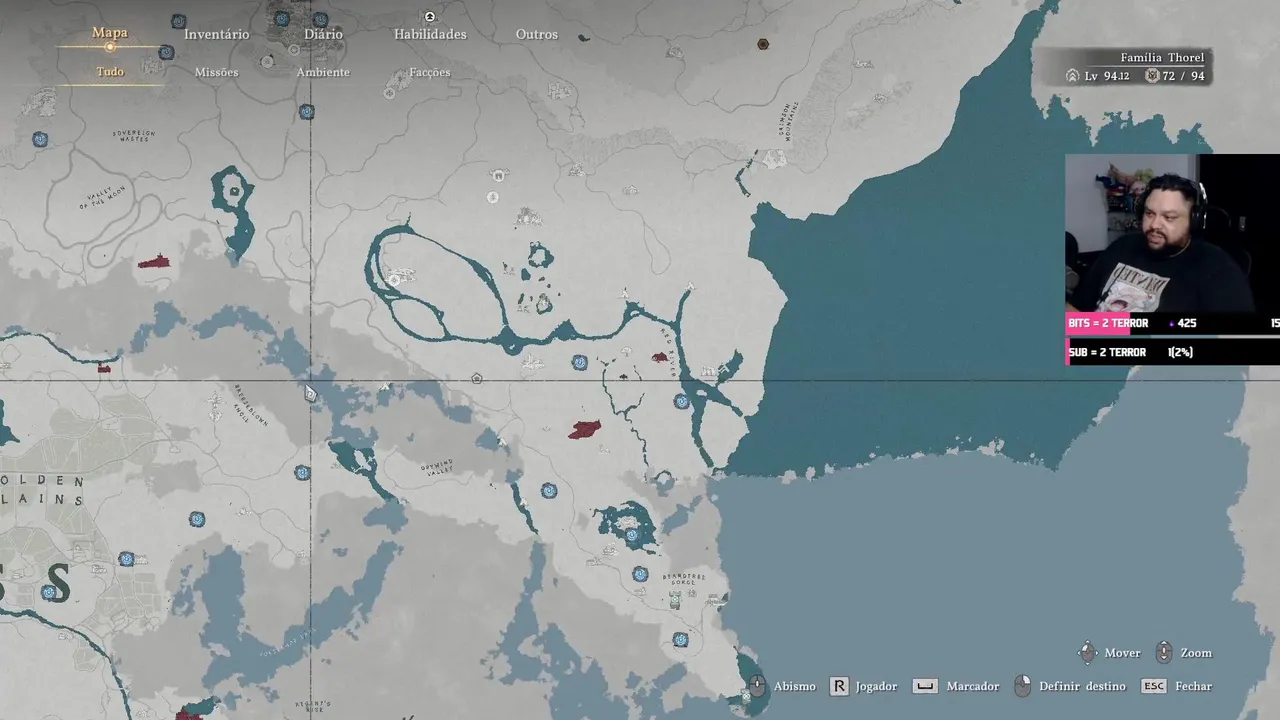Select the camp icon above Habilidades tab
The image size is (1280, 720).
(430, 17)
